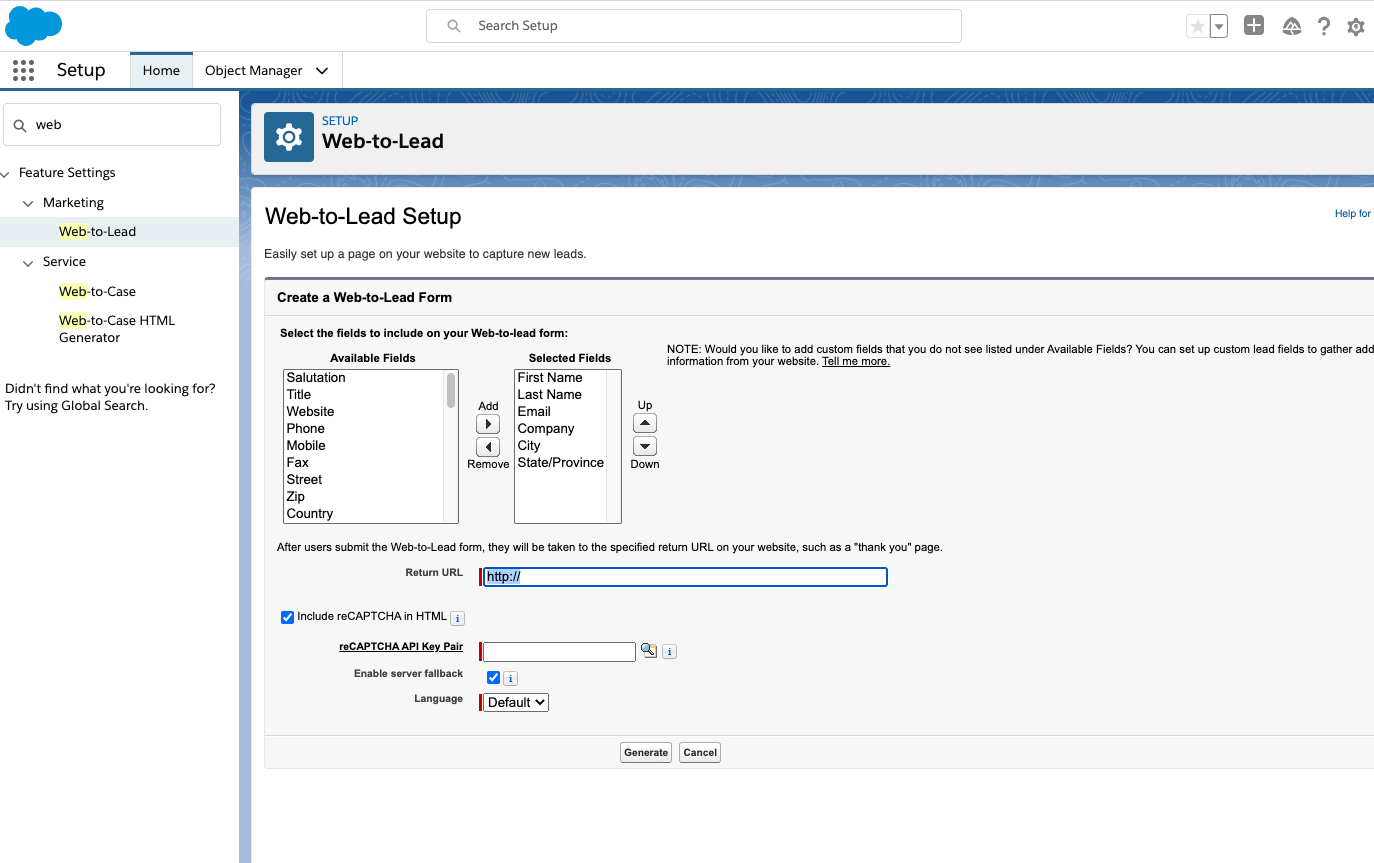Screen dimensions: 1374x863
Task: Open the favorites list dropdown arrow
Action: point(1219,27)
